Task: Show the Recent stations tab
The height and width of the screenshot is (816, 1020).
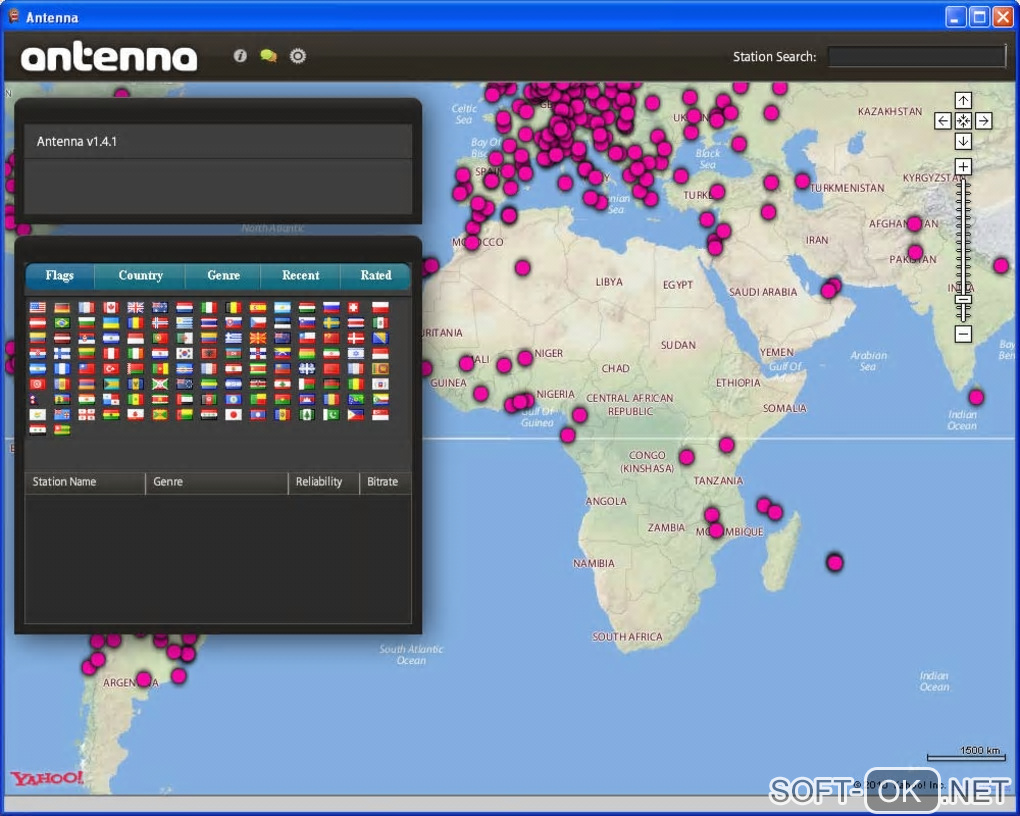Action: coord(300,276)
